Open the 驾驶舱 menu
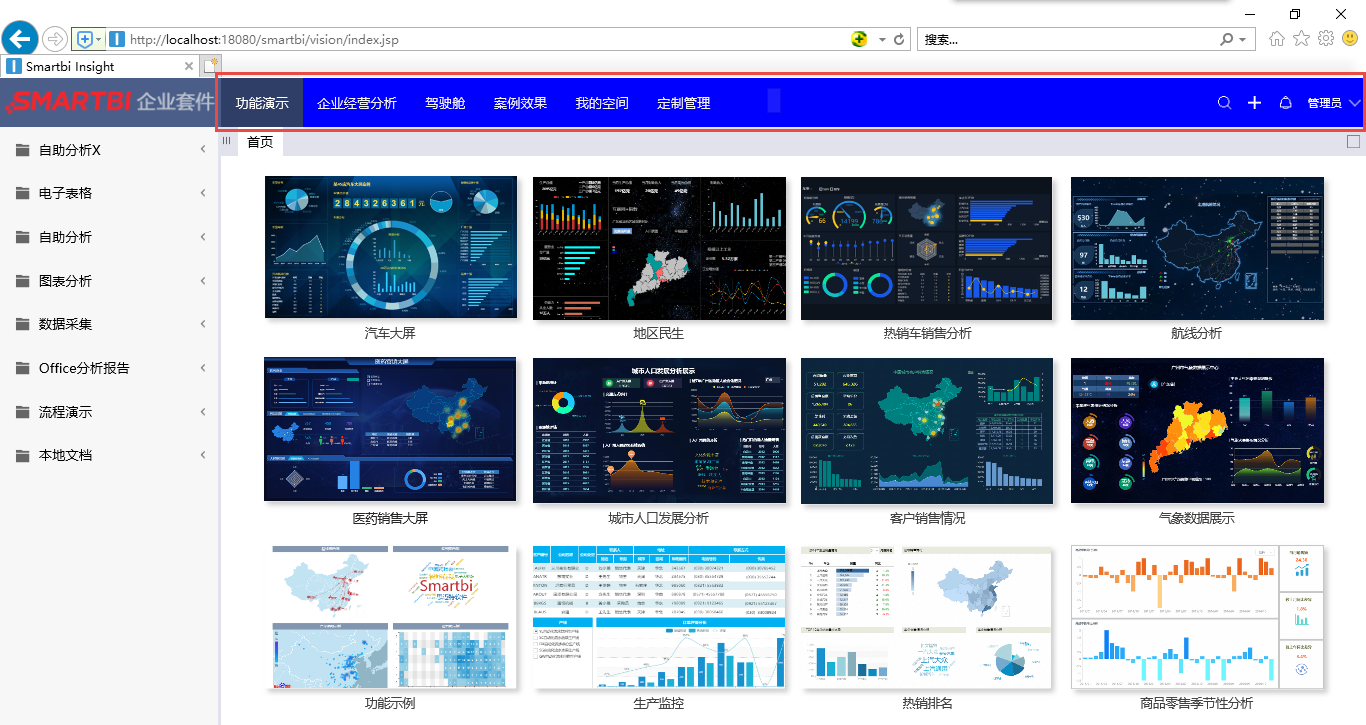The width and height of the screenshot is (1366, 725). point(445,103)
